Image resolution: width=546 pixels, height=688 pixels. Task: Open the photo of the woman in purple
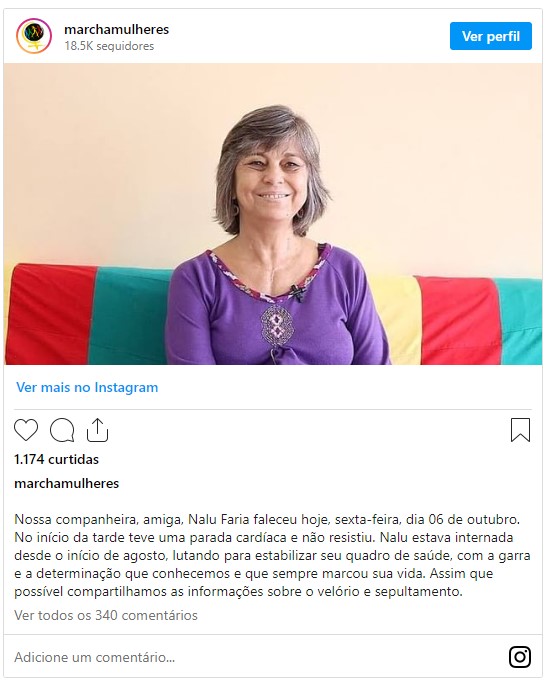(x=273, y=214)
